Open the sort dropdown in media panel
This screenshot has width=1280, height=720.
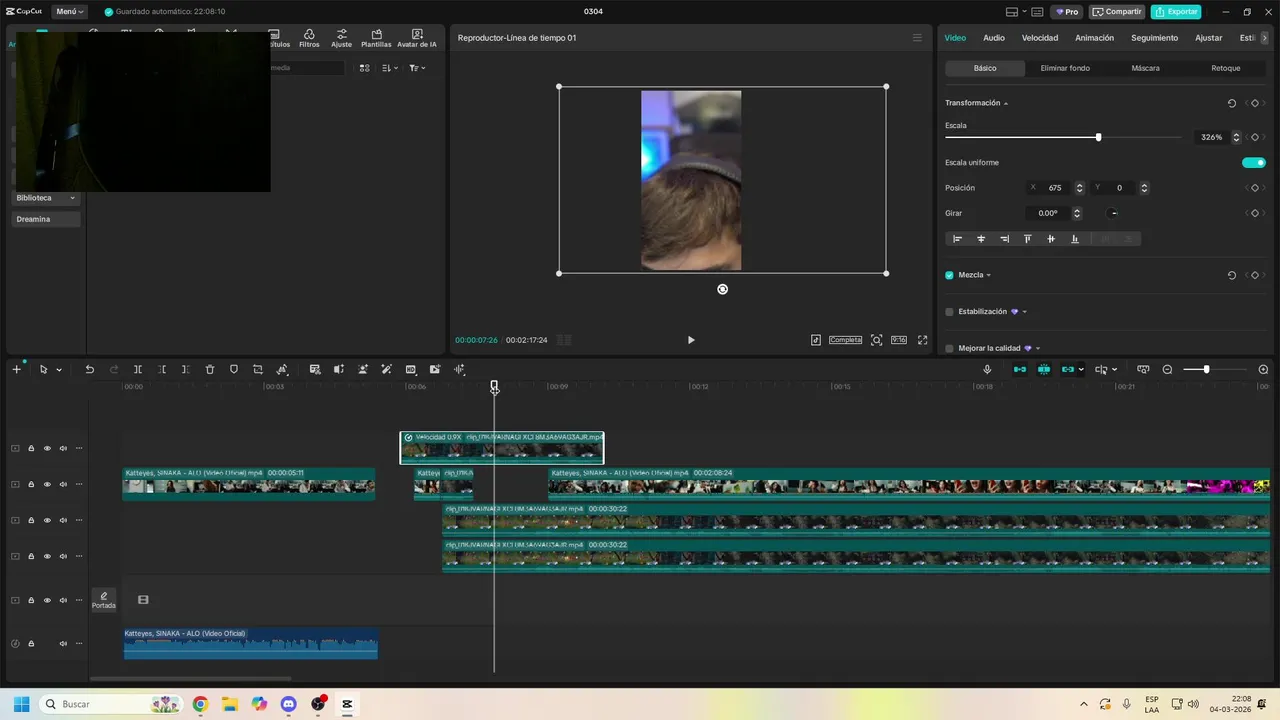click(390, 68)
